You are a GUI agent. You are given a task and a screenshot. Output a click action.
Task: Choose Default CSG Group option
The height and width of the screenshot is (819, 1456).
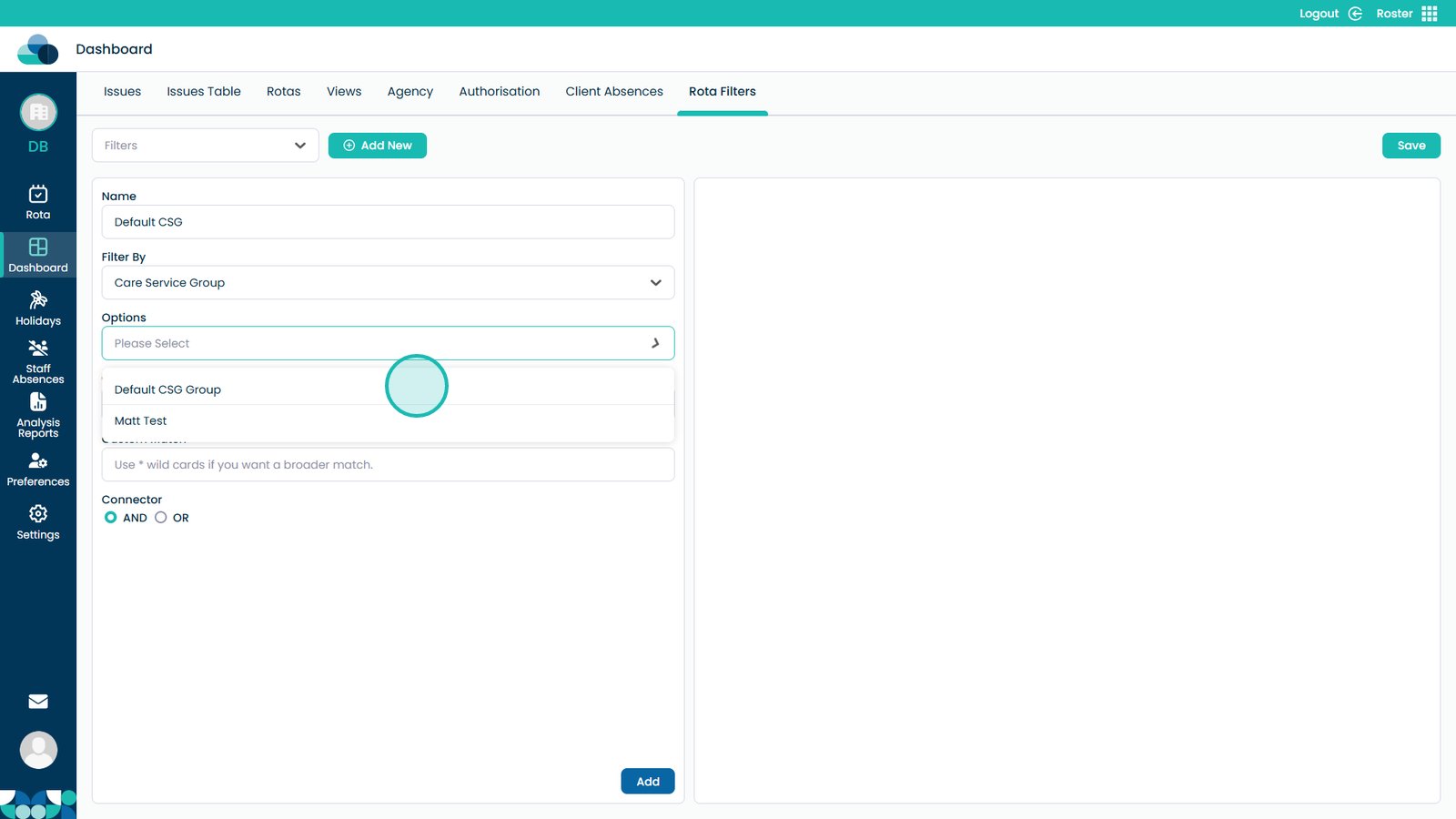168,389
